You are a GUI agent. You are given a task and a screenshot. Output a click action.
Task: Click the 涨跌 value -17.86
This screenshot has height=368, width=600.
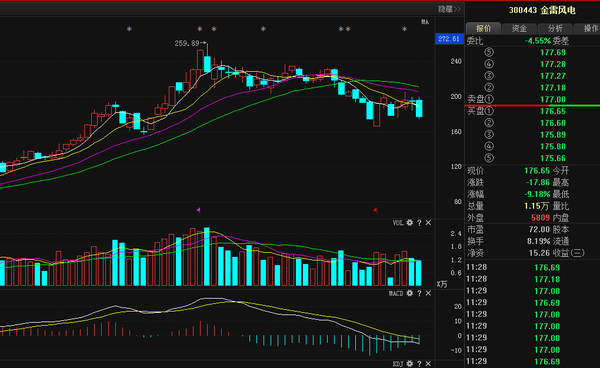537,182
